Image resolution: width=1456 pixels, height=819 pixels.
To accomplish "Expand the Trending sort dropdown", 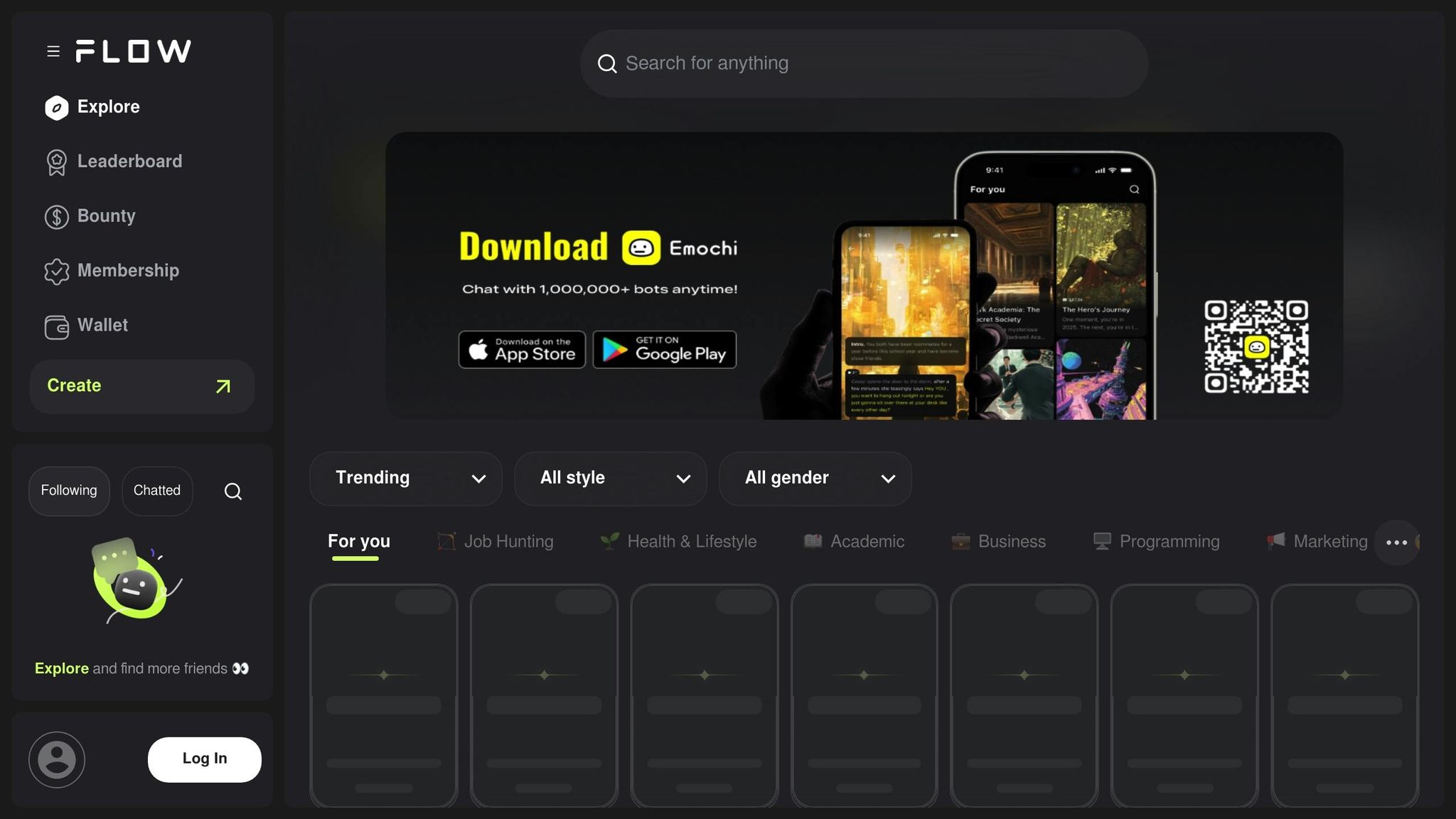I will pos(406,478).
